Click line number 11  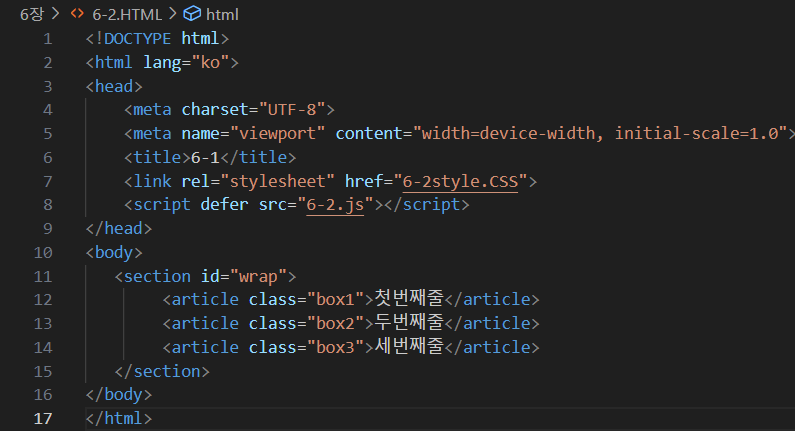[43, 276]
